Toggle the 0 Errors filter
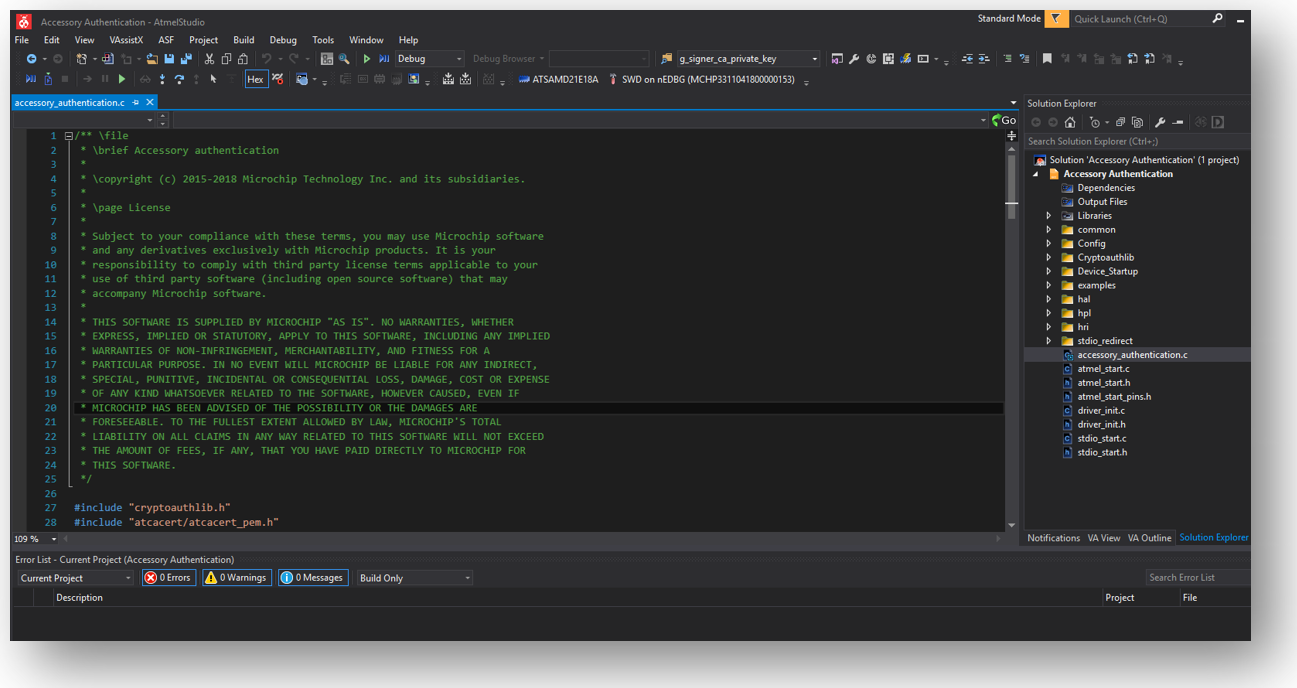This screenshot has height=688, width=1297. point(168,578)
